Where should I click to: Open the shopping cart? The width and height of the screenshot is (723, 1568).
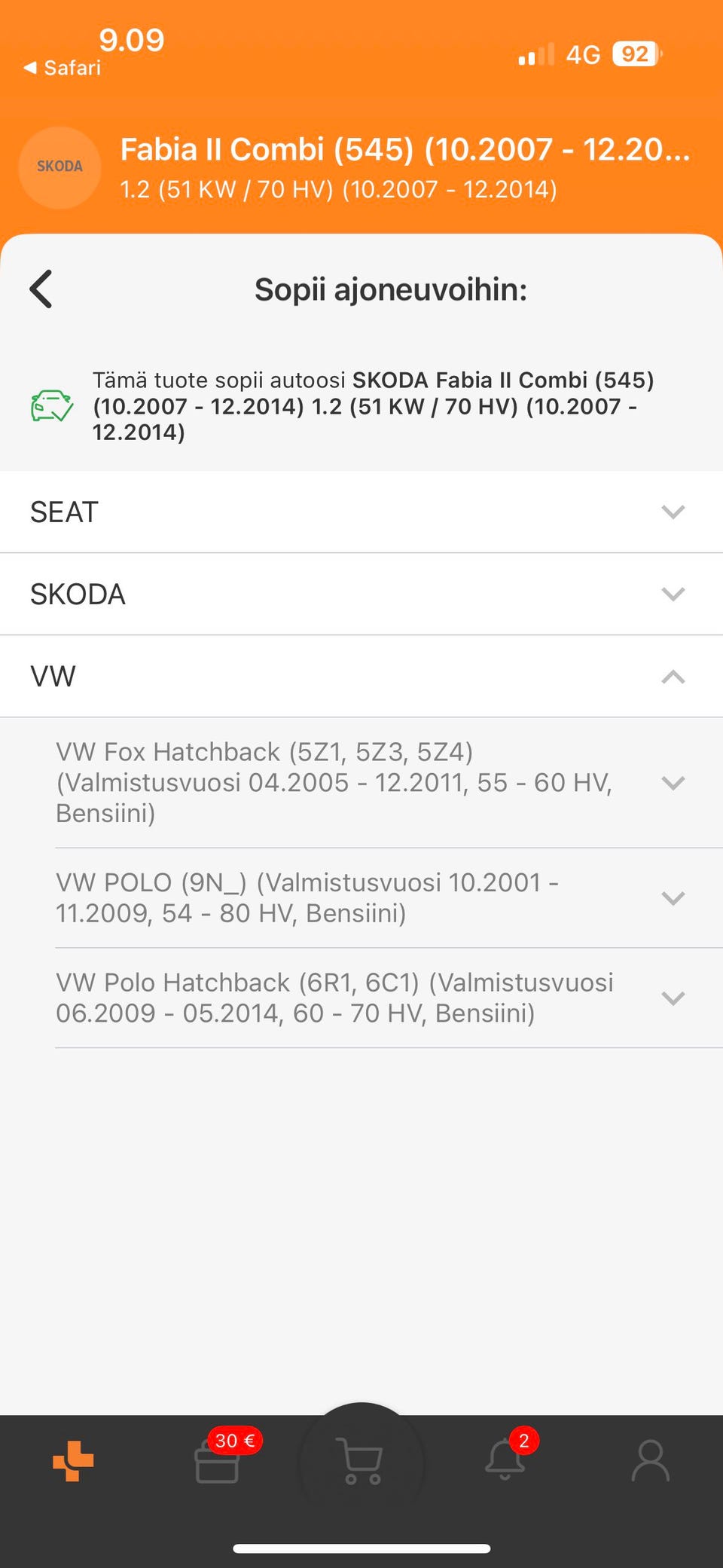tap(361, 1461)
